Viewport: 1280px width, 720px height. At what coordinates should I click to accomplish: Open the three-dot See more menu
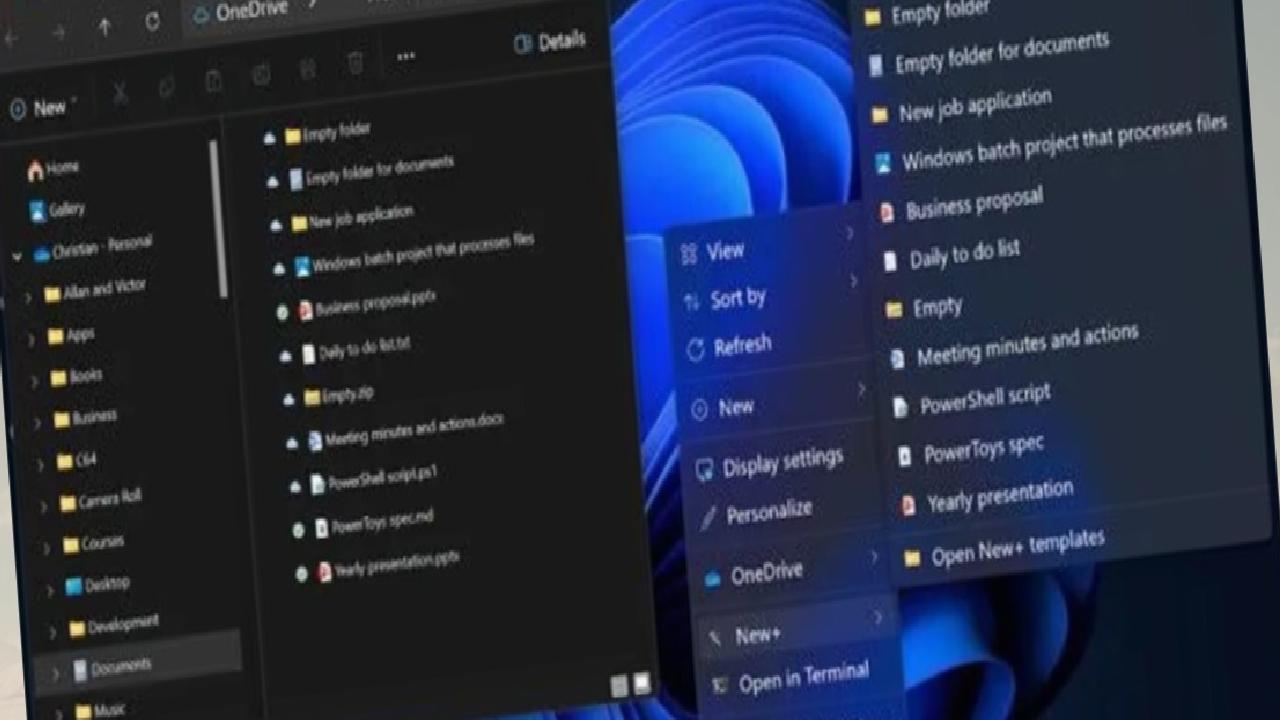406,57
